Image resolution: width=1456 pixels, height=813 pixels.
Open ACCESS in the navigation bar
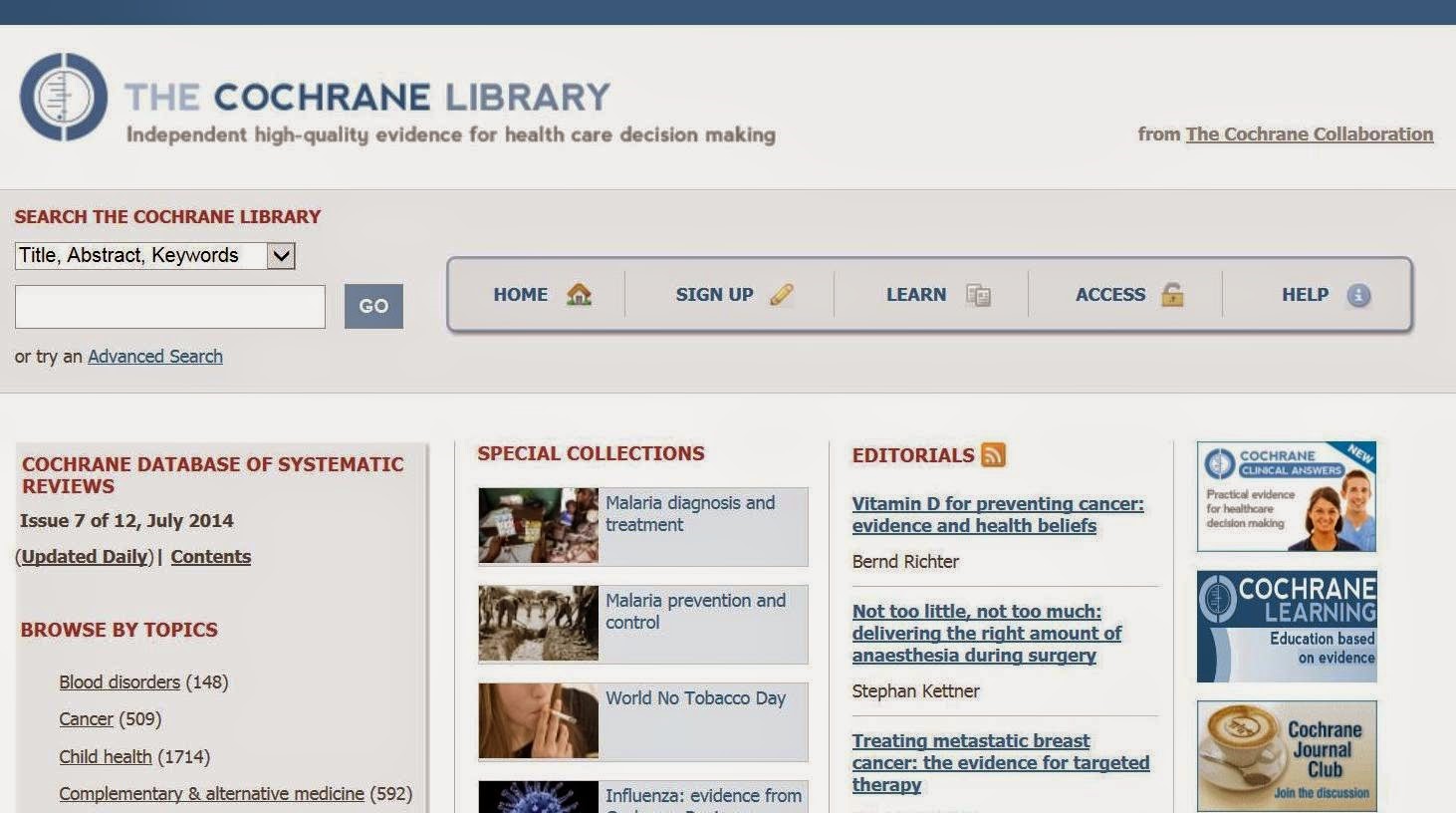tap(1110, 295)
